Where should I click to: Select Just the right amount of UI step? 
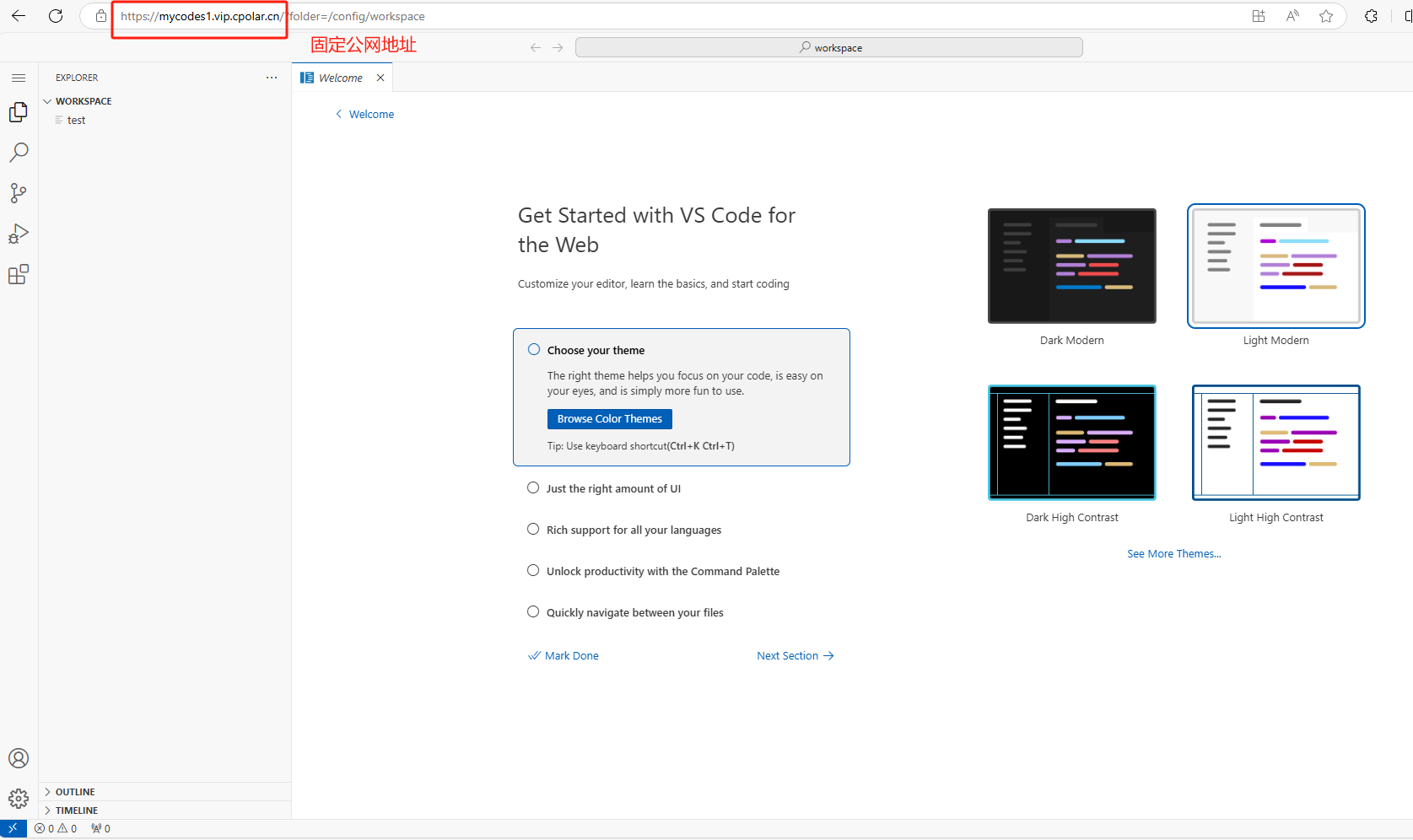pos(612,488)
